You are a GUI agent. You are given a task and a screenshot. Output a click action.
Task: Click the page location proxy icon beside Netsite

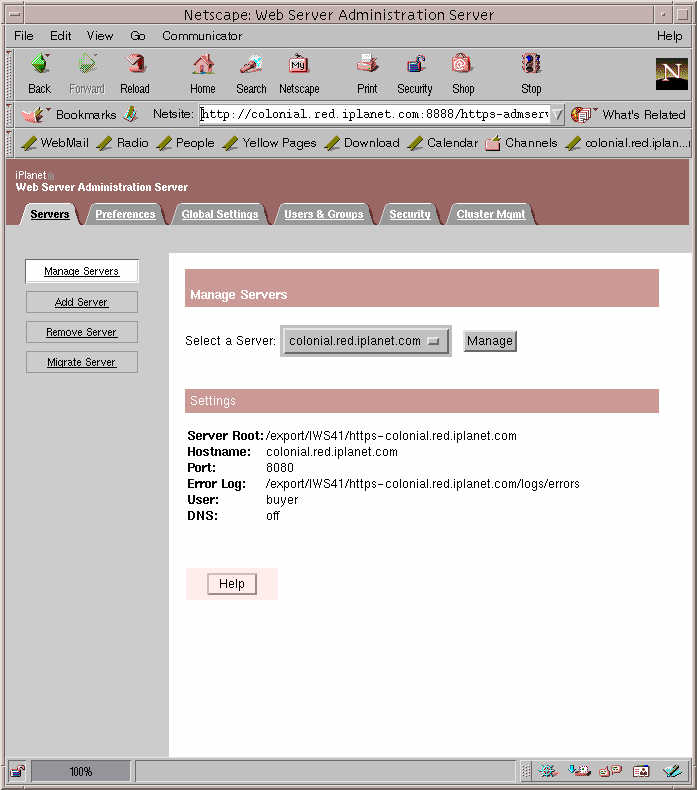click(131, 114)
